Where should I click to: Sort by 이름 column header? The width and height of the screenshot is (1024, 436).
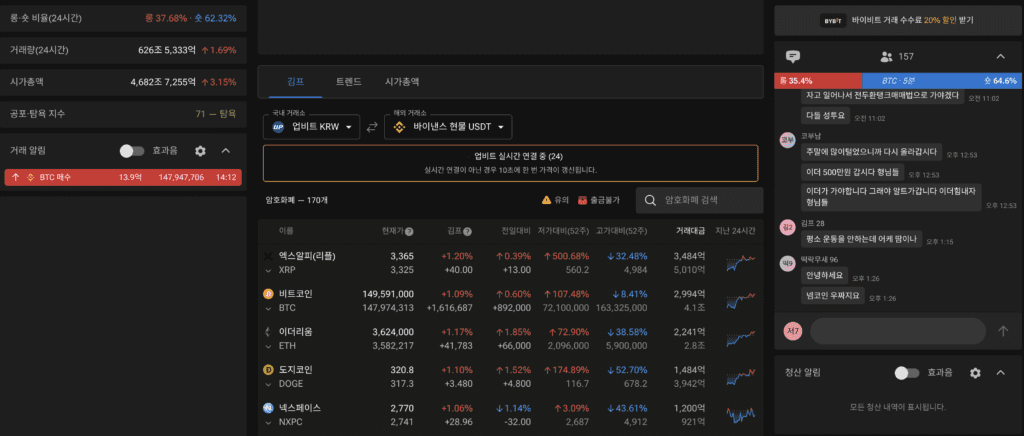pyautogui.click(x=286, y=231)
